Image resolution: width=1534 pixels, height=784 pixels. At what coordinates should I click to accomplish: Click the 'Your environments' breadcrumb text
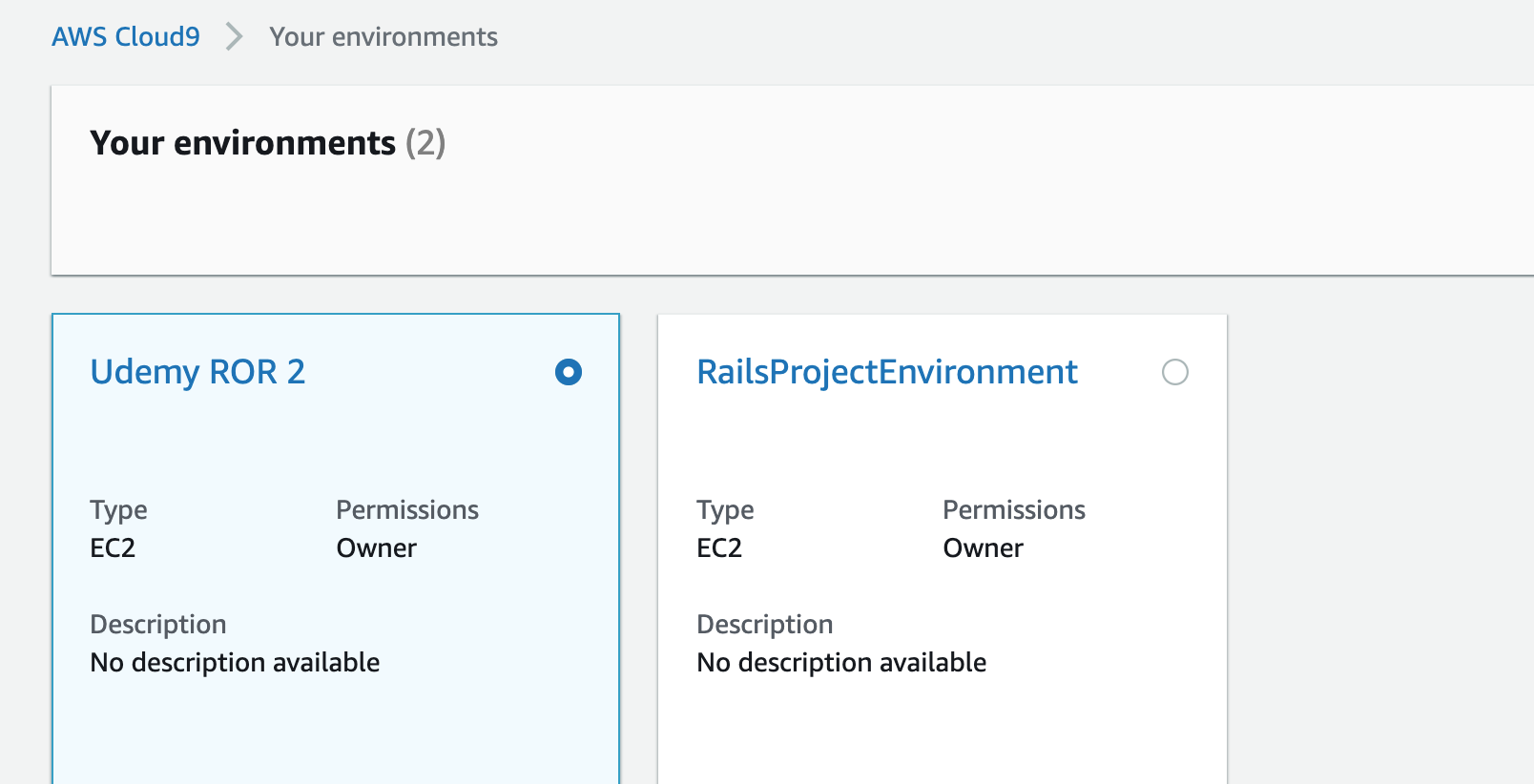click(x=383, y=37)
